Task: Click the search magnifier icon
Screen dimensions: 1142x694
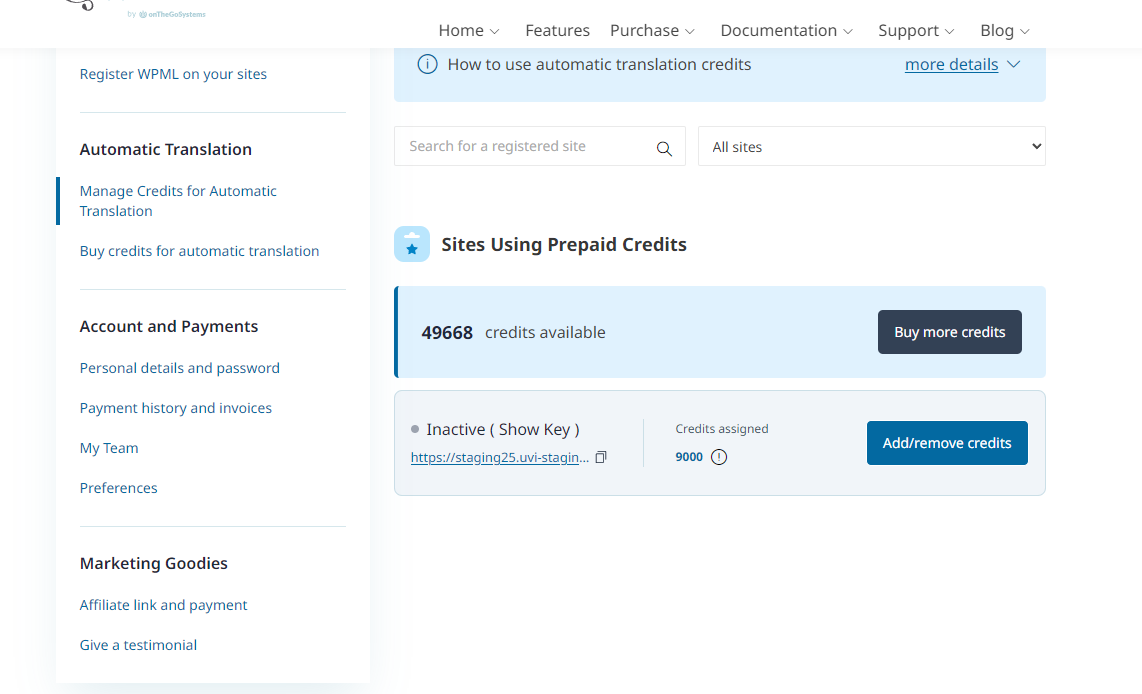Action: tap(664, 148)
